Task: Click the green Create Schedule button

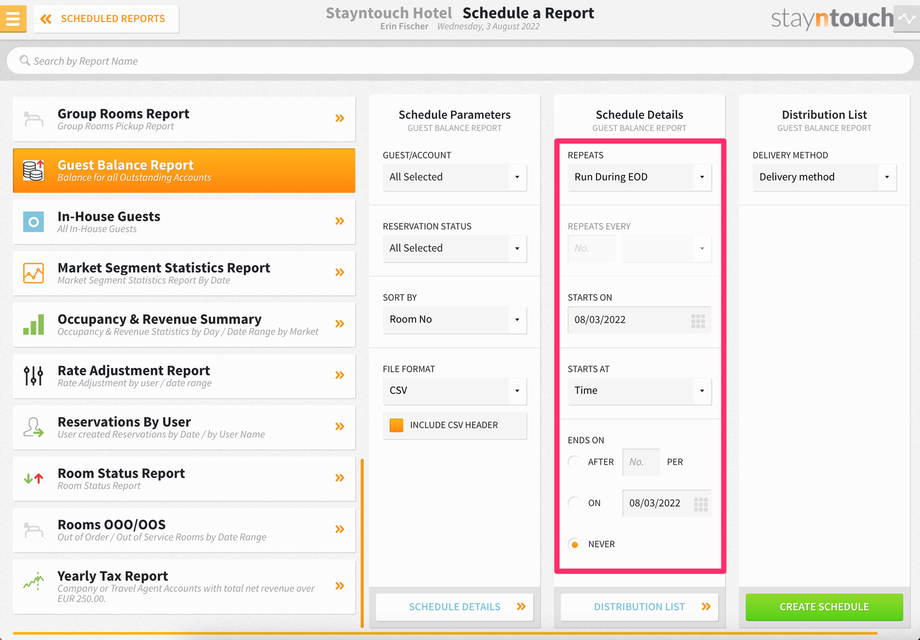Action: 824,607
